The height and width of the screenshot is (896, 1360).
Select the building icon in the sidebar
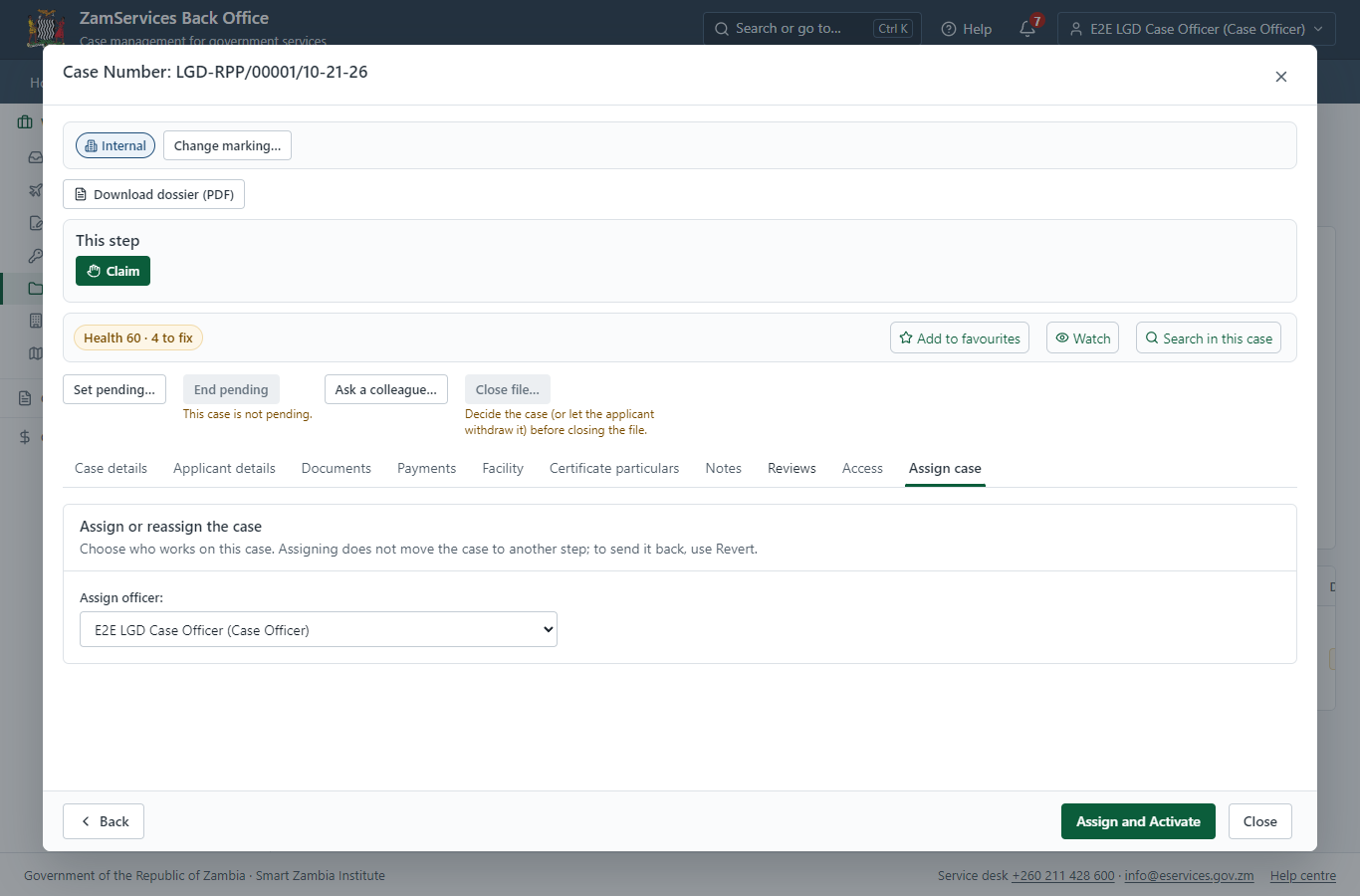(x=36, y=321)
